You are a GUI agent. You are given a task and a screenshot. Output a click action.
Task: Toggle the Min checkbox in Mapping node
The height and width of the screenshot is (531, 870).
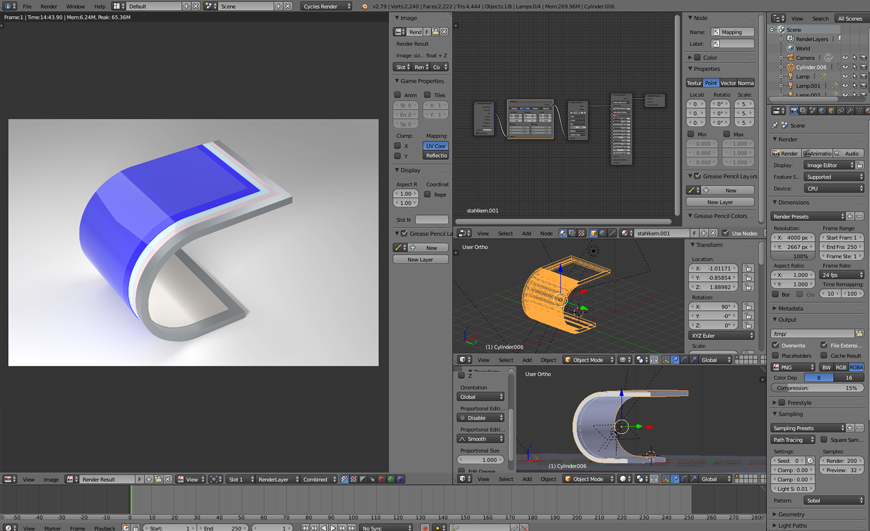691,134
